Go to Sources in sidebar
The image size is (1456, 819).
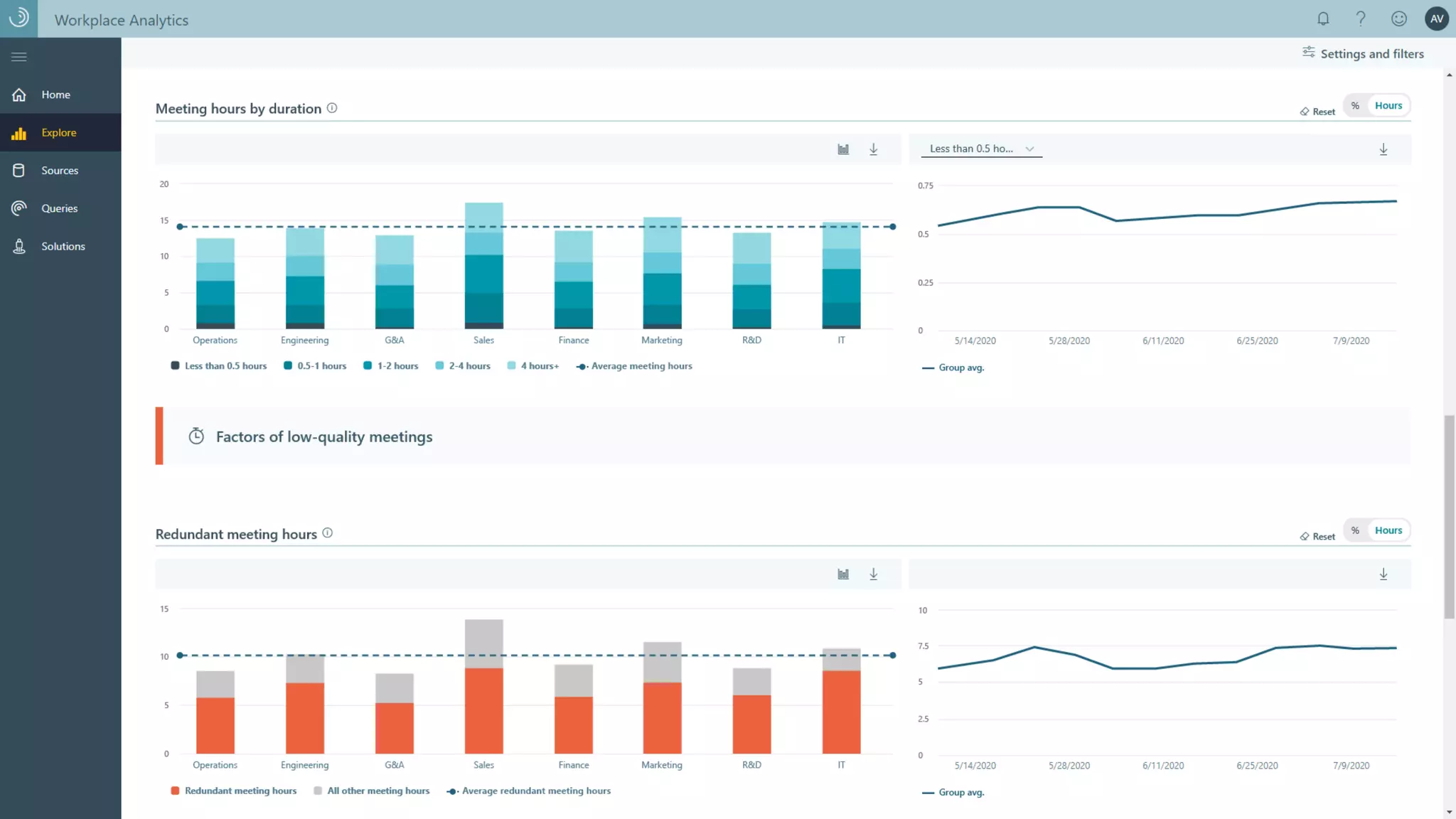coord(60,171)
